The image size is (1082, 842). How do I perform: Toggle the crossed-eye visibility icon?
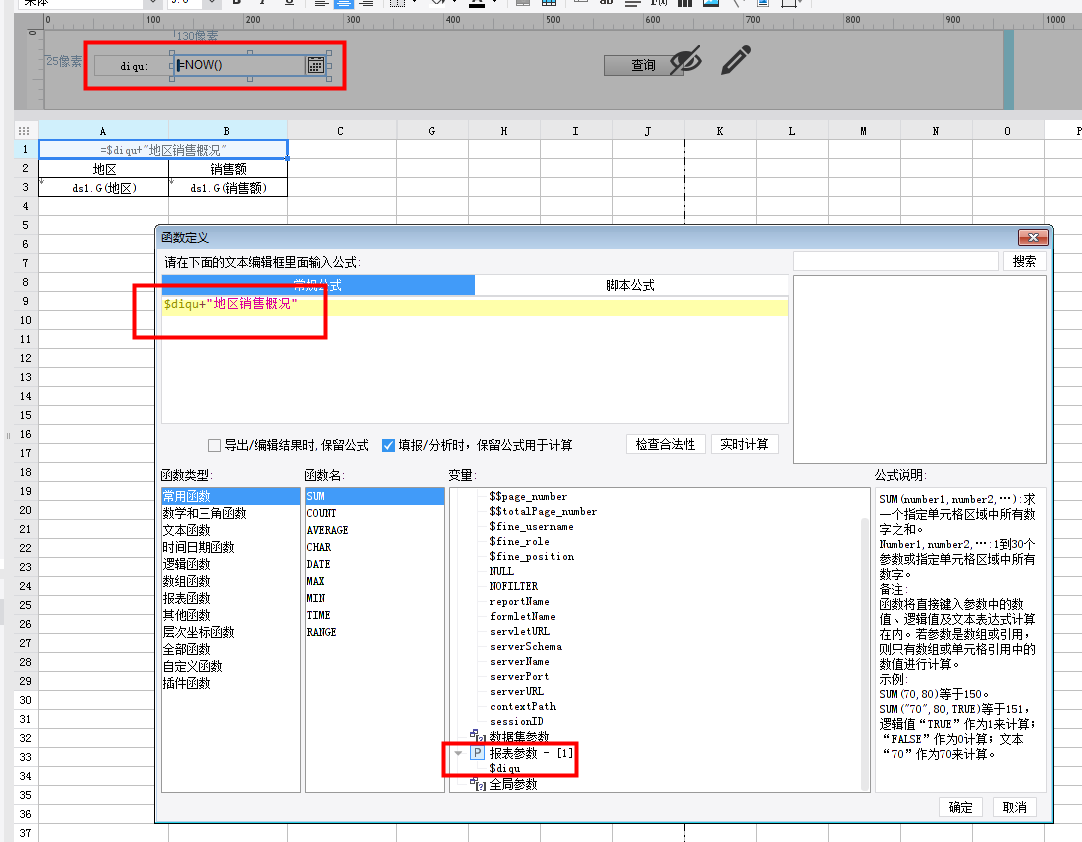pyautogui.click(x=685, y=62)
